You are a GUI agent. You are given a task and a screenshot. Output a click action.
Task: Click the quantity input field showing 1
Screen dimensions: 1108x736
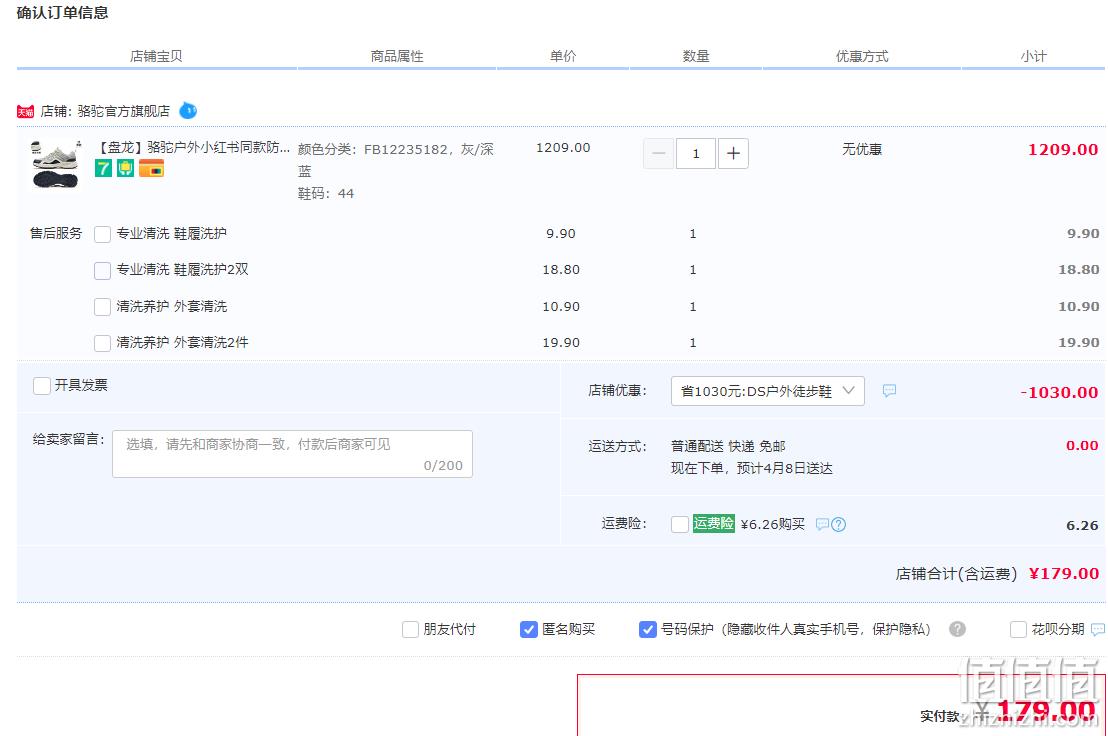[696, 153]
